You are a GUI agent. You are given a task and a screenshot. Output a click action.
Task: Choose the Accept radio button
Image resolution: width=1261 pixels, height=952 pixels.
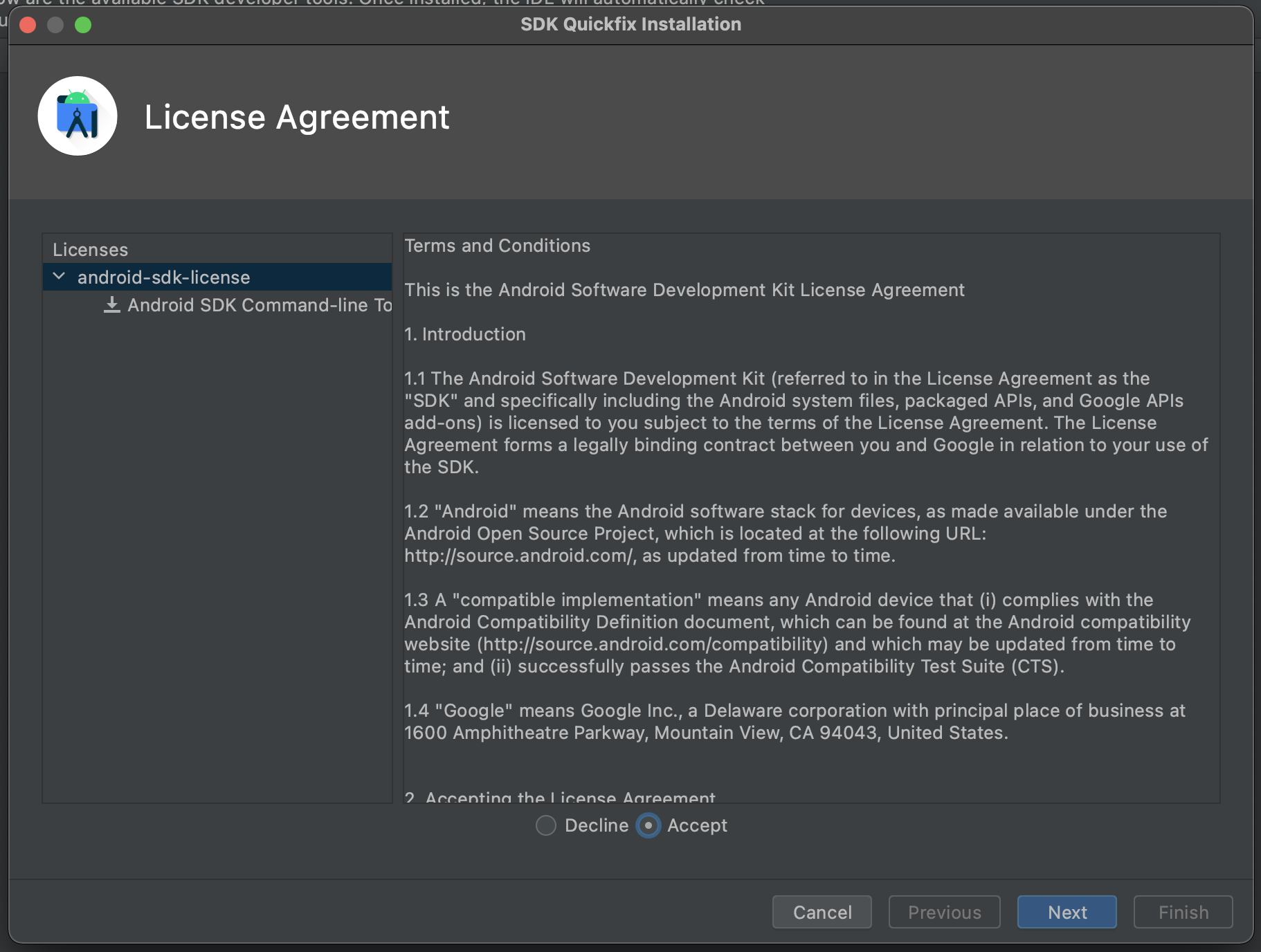pos(648,825)
